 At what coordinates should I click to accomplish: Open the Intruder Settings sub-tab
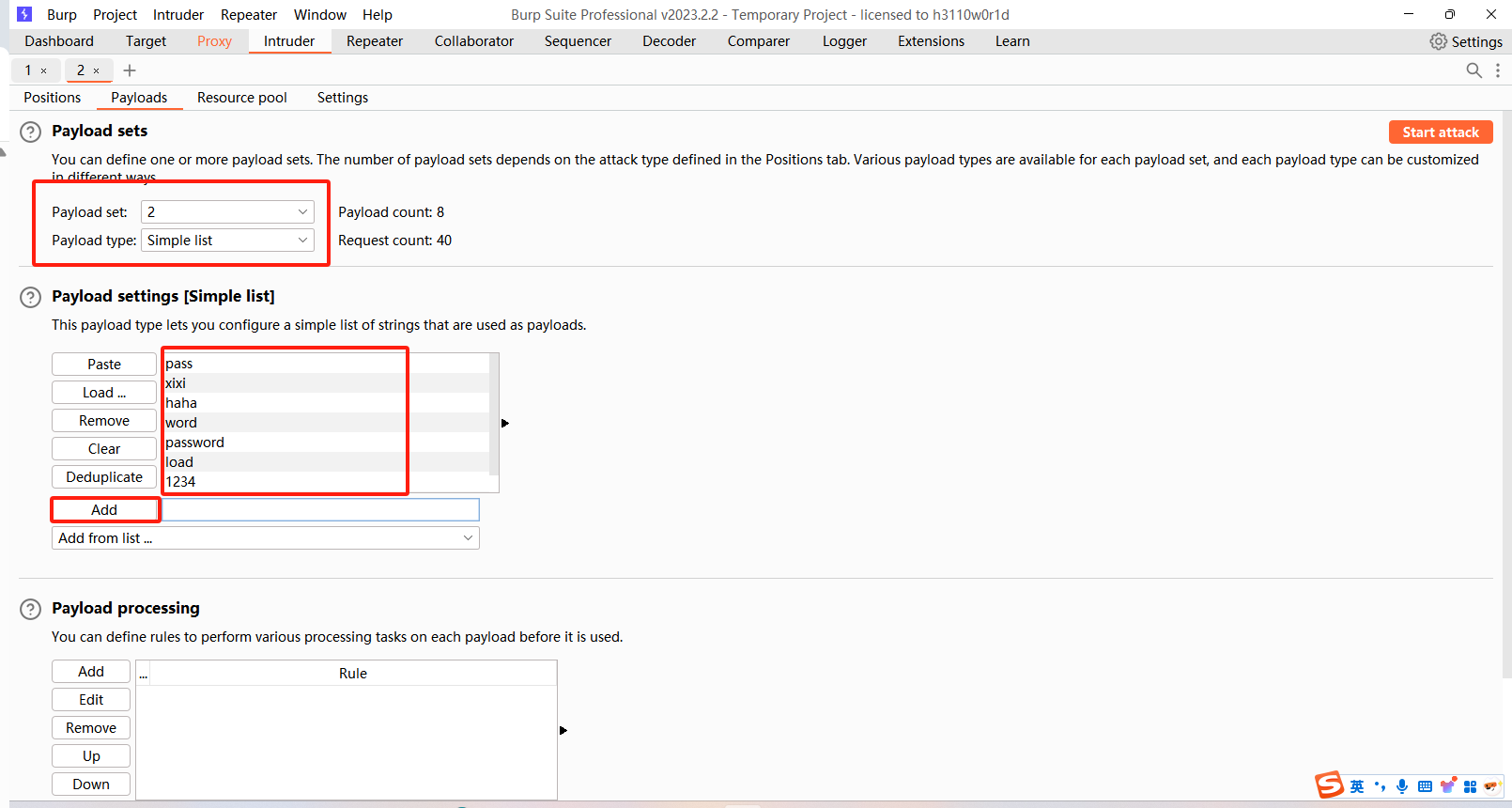(x=343, y=98)
